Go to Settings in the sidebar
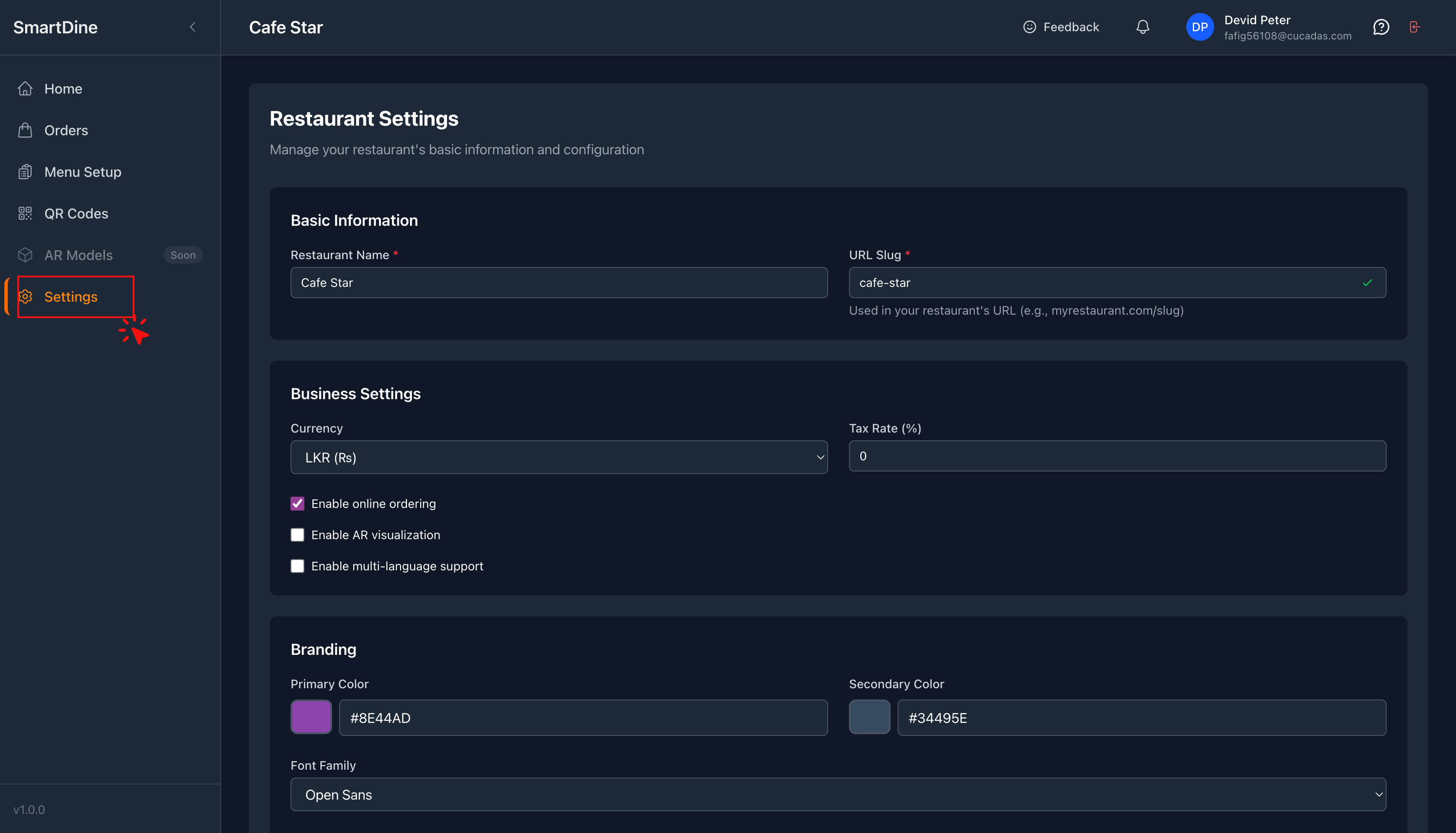The height and width of the screenshot is (833, 1456). point(70,296)
